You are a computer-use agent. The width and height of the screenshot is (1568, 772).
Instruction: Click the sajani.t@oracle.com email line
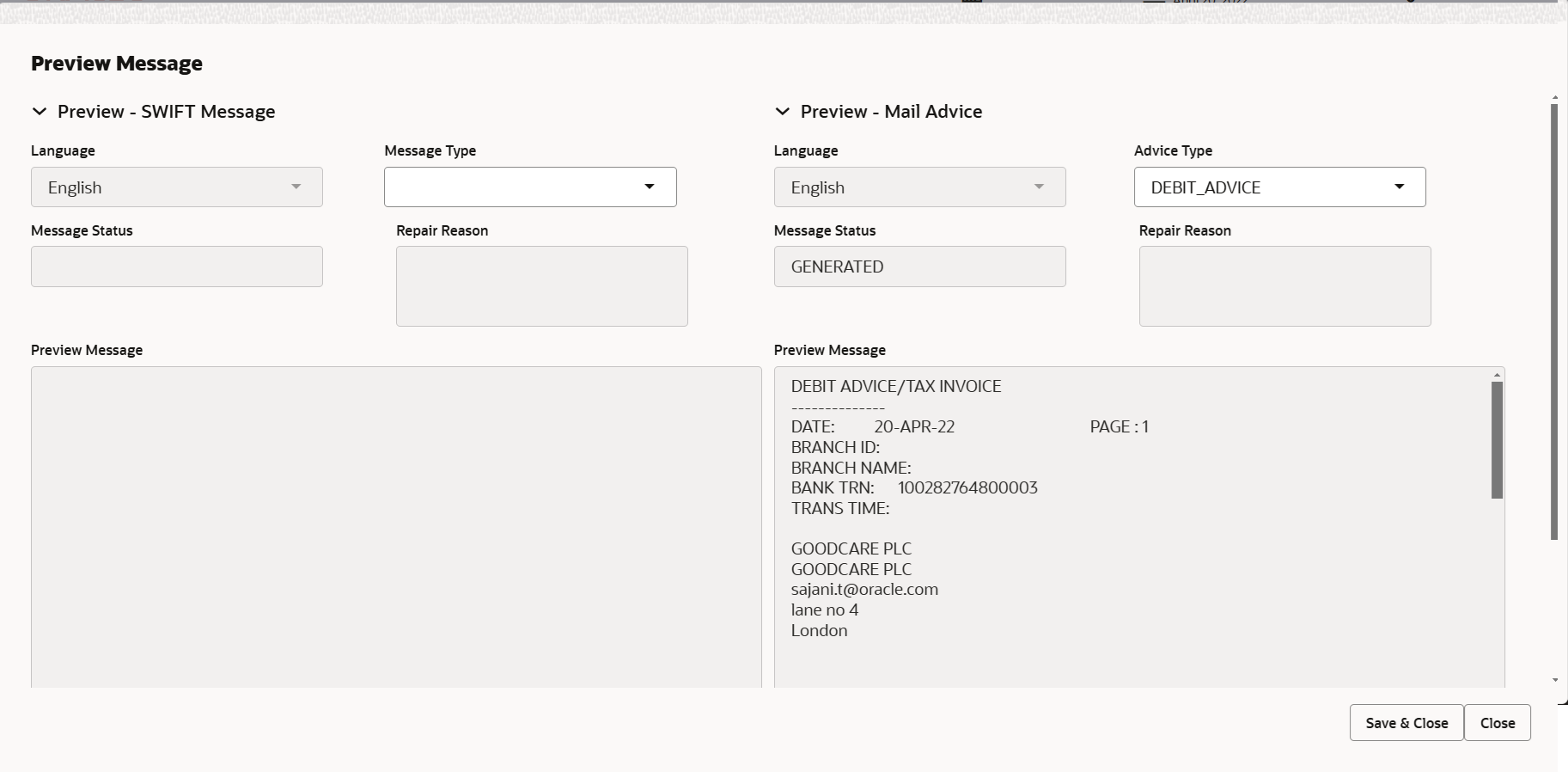point(864,590)
